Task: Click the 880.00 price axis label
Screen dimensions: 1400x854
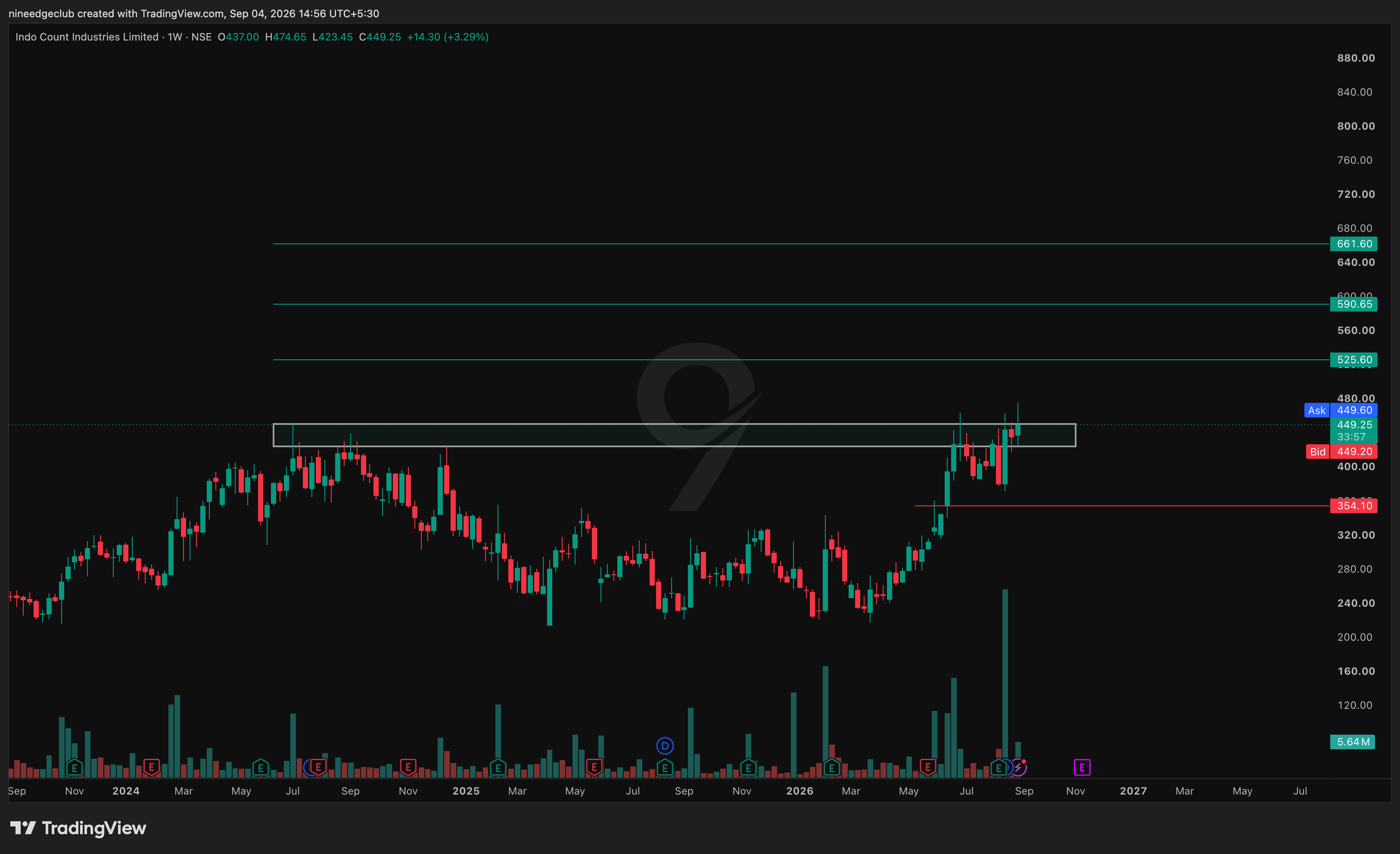Action: 1356,58
